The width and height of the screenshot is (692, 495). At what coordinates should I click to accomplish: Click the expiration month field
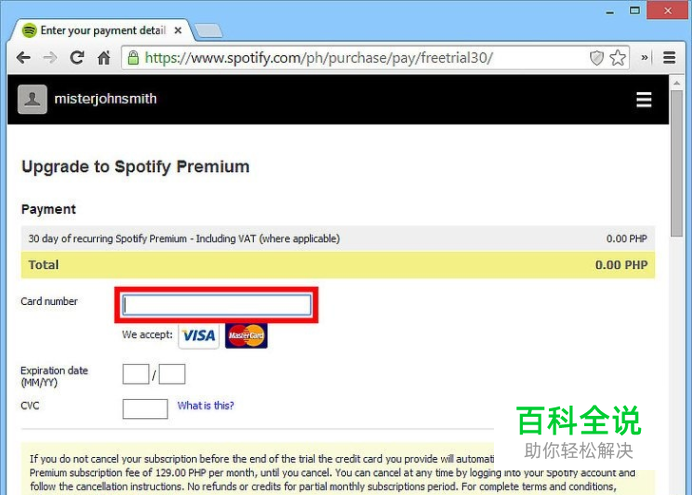(x=136, y=374)
